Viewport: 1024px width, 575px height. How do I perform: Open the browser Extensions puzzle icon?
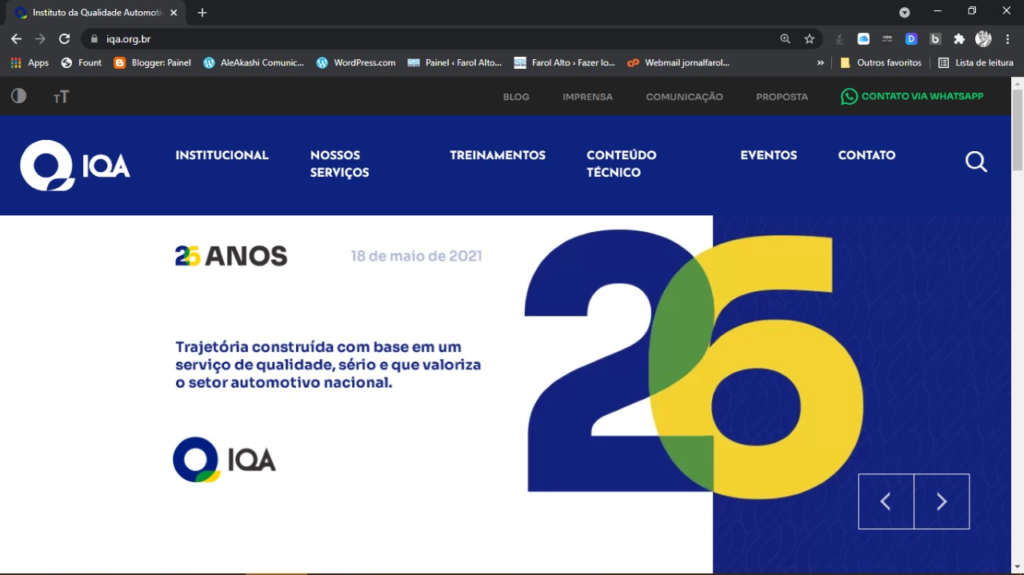coord(959,39)
